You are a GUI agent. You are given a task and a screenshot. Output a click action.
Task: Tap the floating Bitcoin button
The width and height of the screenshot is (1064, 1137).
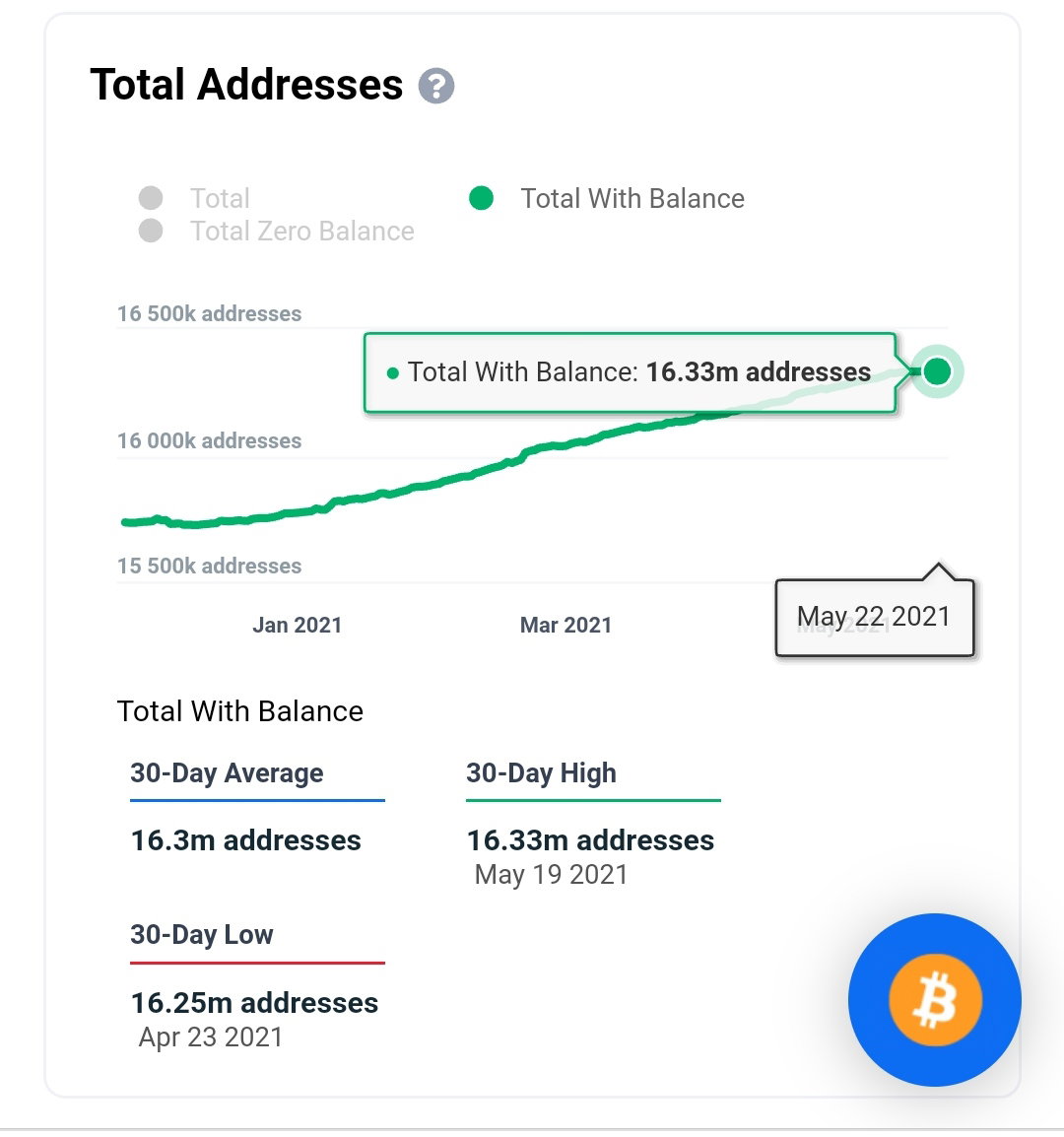click(x=935, y=1000)
